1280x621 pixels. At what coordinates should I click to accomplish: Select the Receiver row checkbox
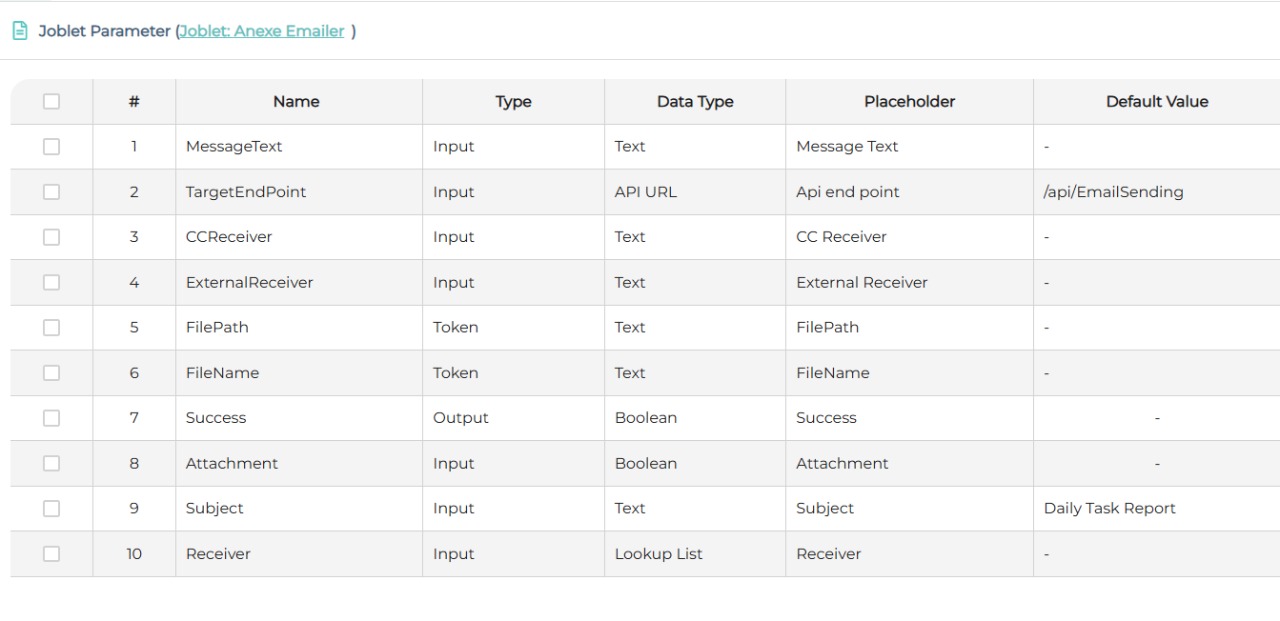pyautogui.click(x=51, y=553)
